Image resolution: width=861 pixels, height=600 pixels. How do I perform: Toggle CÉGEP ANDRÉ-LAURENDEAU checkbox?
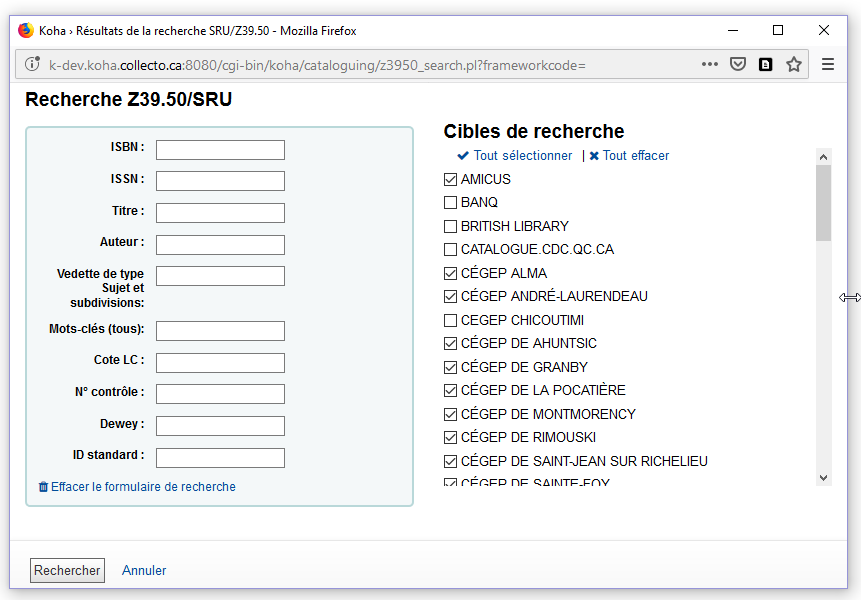coord(450,296)
